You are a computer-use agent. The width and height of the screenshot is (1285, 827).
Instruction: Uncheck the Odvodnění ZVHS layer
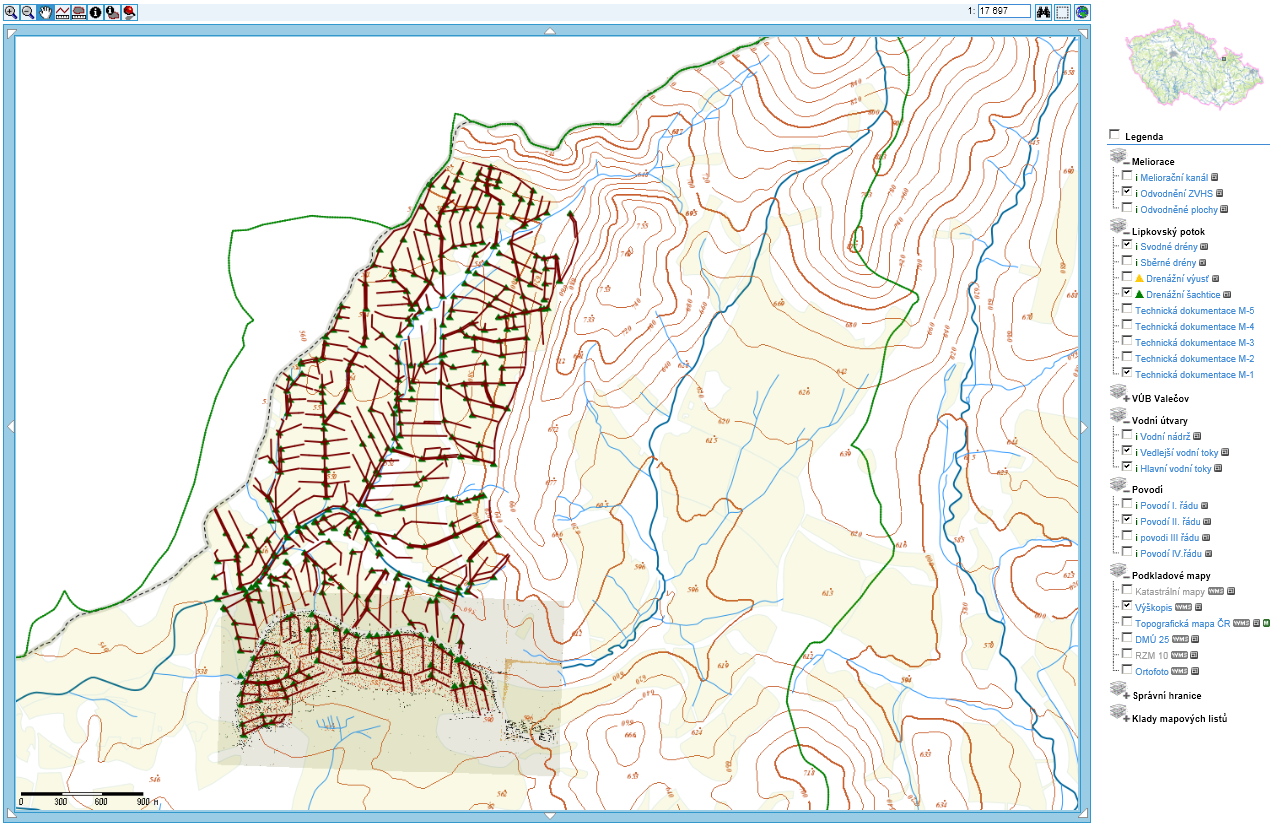[x=1127, y=192]
